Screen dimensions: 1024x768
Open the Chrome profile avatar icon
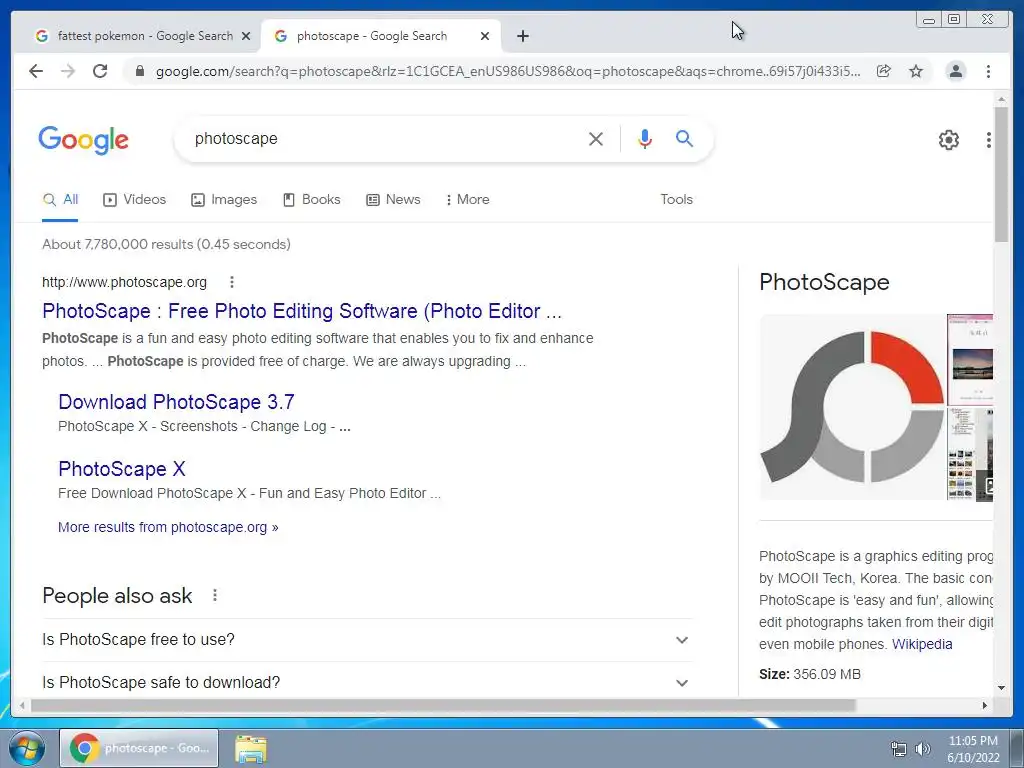[x=955, y=71]
